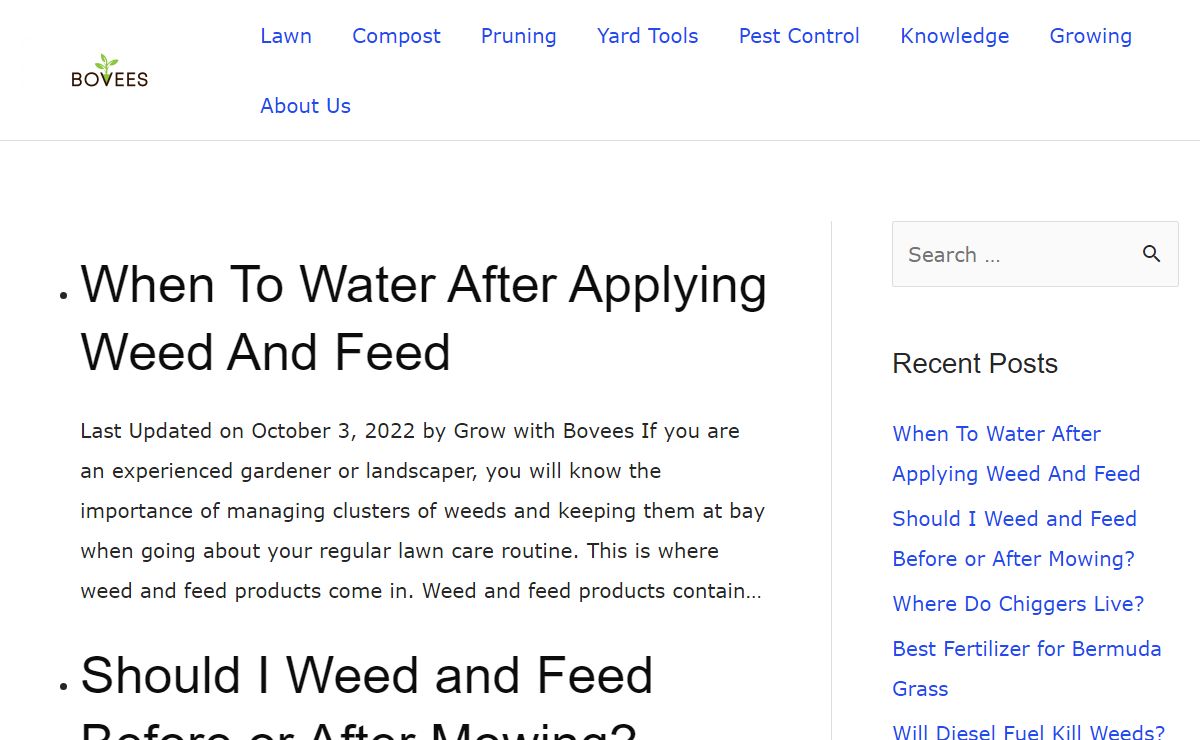Visit the Knowledge section
1200x740 pixels.
[955, 36]
